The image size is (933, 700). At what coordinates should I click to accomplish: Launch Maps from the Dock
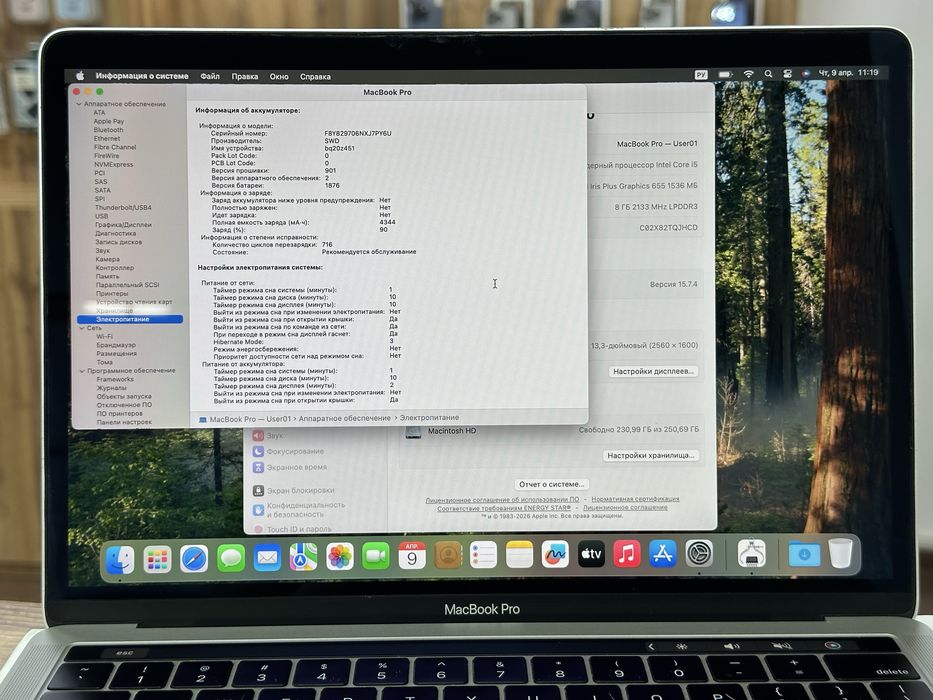tap(303, 558)
